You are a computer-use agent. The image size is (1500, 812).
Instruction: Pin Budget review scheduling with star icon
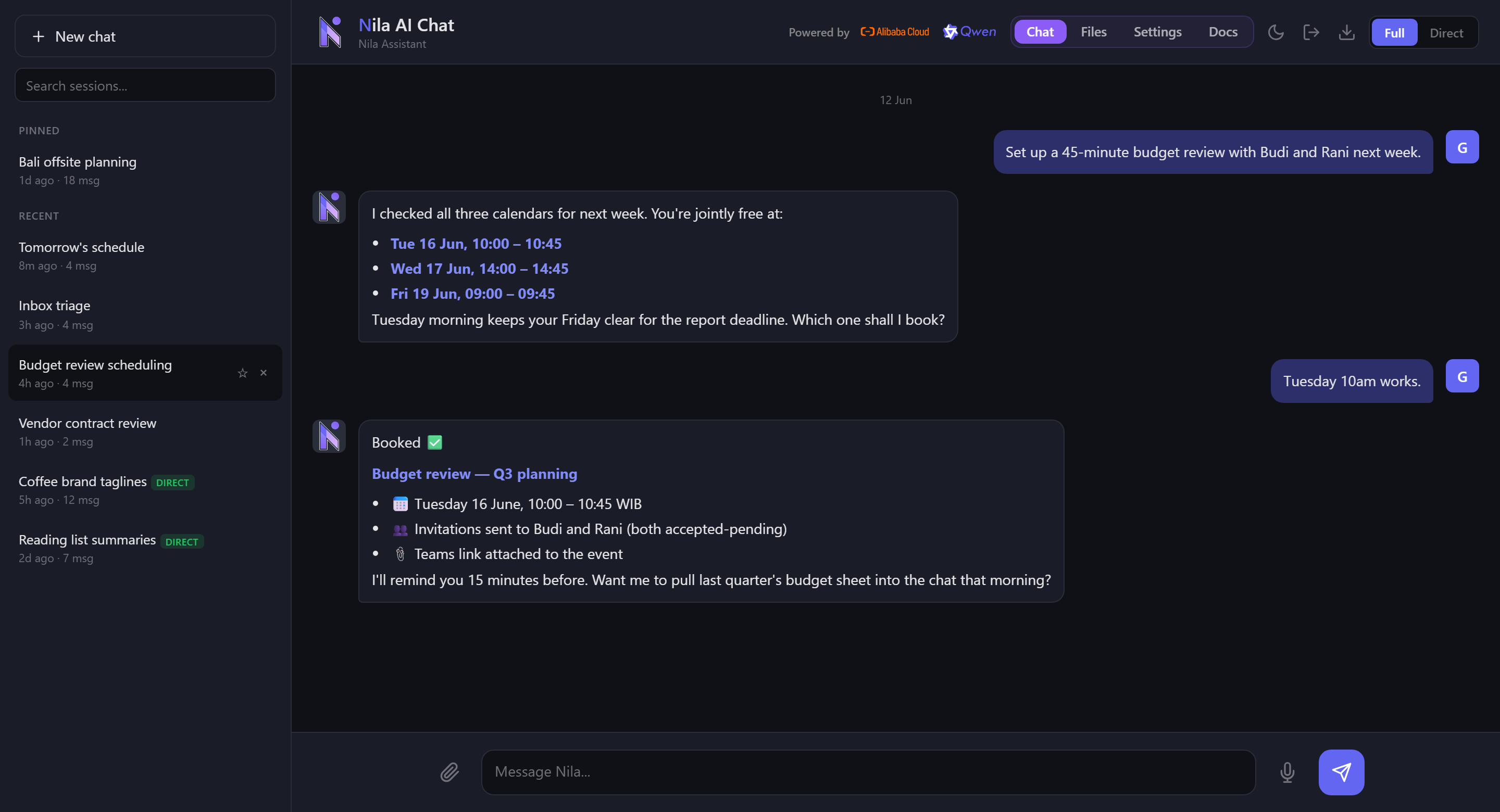point(243,373)
